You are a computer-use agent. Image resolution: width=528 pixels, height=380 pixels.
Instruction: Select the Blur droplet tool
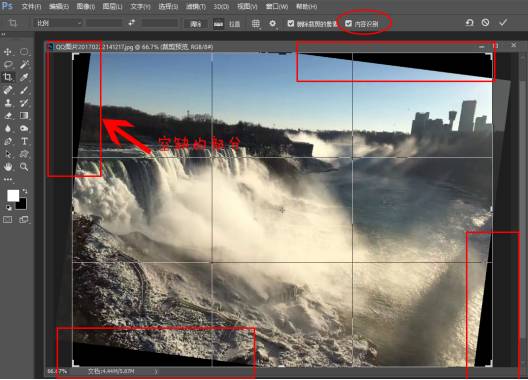7,128
